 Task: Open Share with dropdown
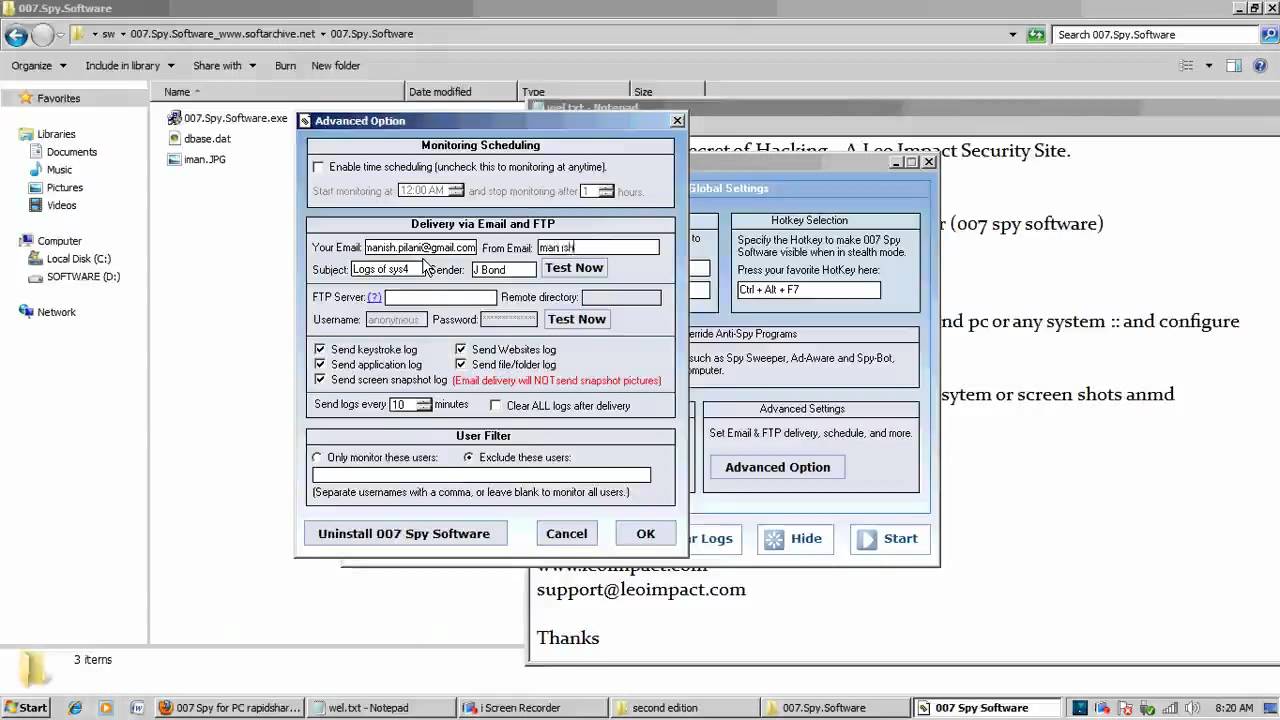(x=224, y=66)
